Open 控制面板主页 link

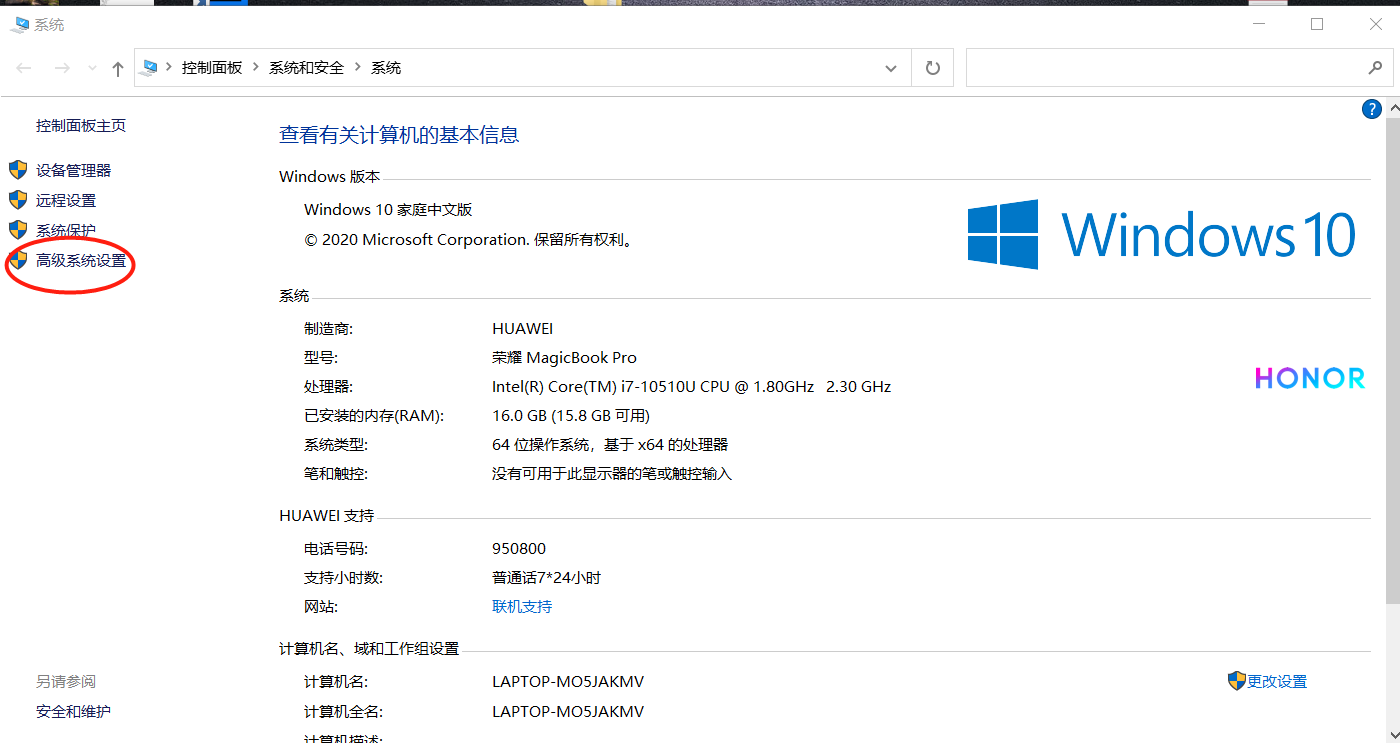(x=81, y=126)
